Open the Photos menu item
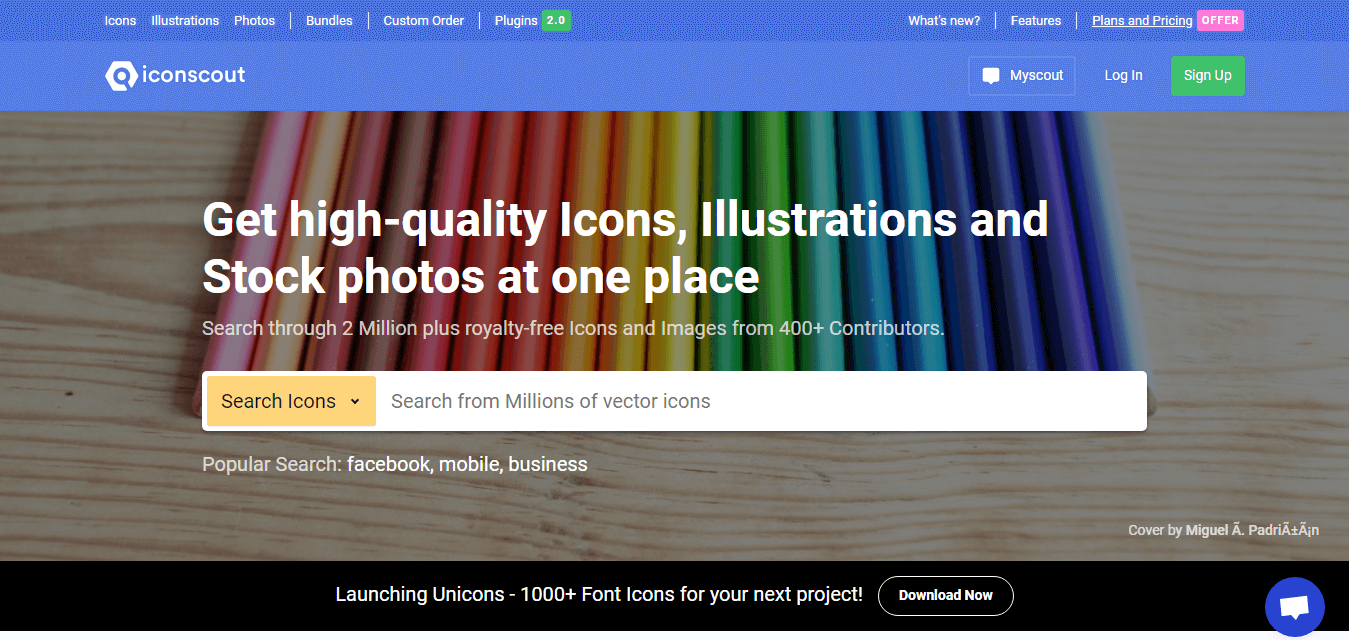The image size is (1349, 640). tap(254, 20)
